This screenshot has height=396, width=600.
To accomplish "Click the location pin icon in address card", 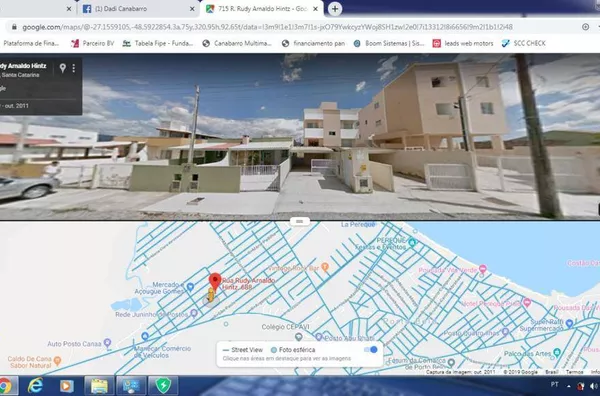I will [x=62, y=68].
